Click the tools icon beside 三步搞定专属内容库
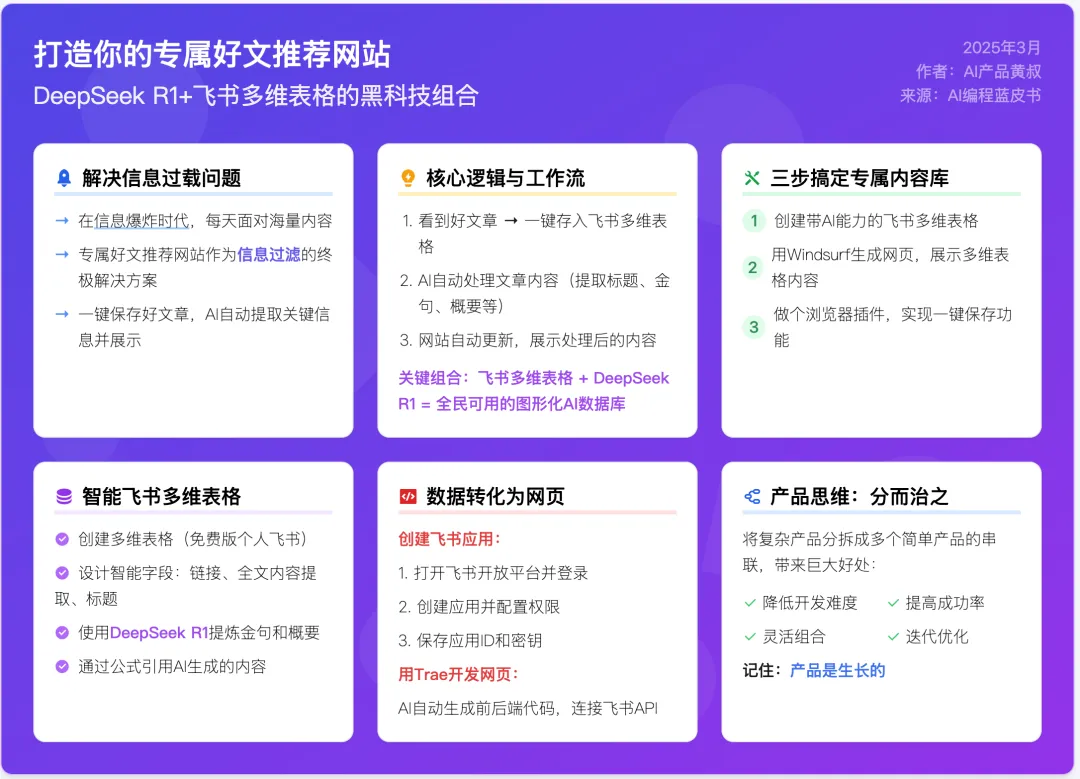Viewport: 1080px width, 779px height. (752, 178)
